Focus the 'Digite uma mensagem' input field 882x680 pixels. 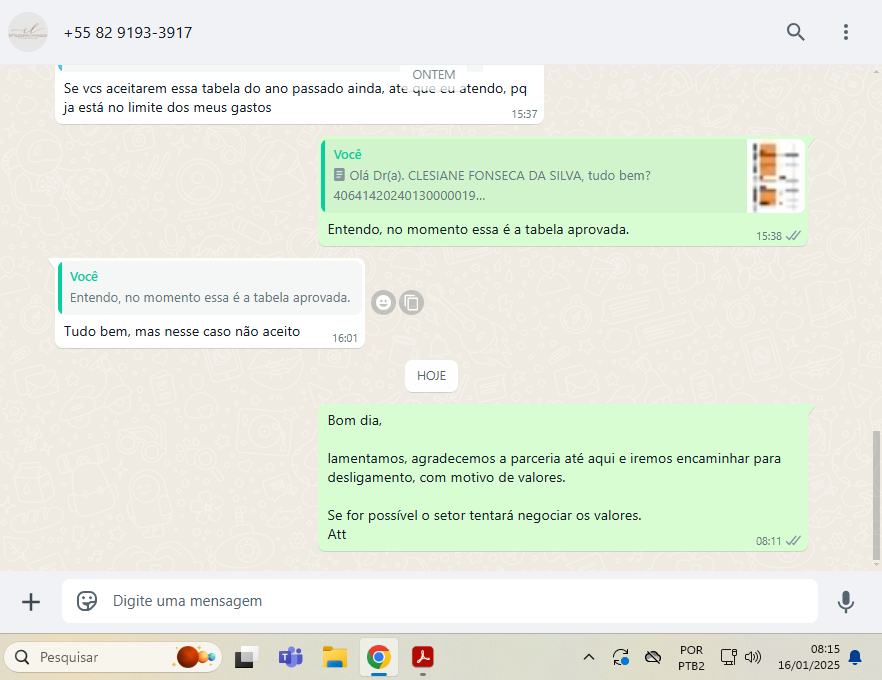point(450,601)
